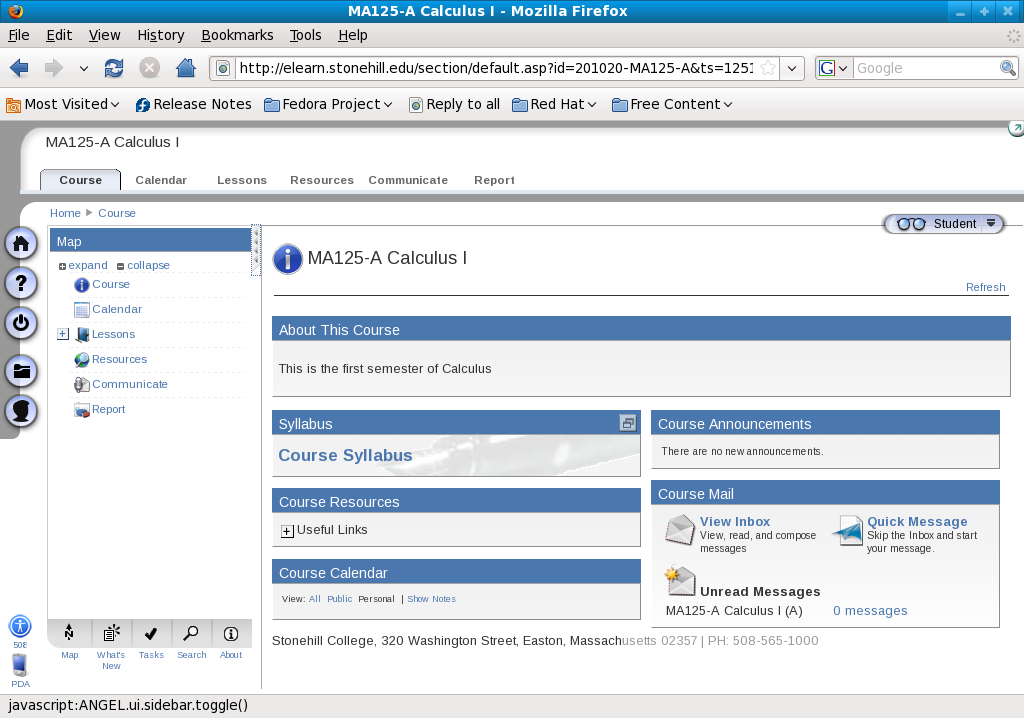Open the folder icon in left sidebar

pyautogui.click(x=22, y=372)
